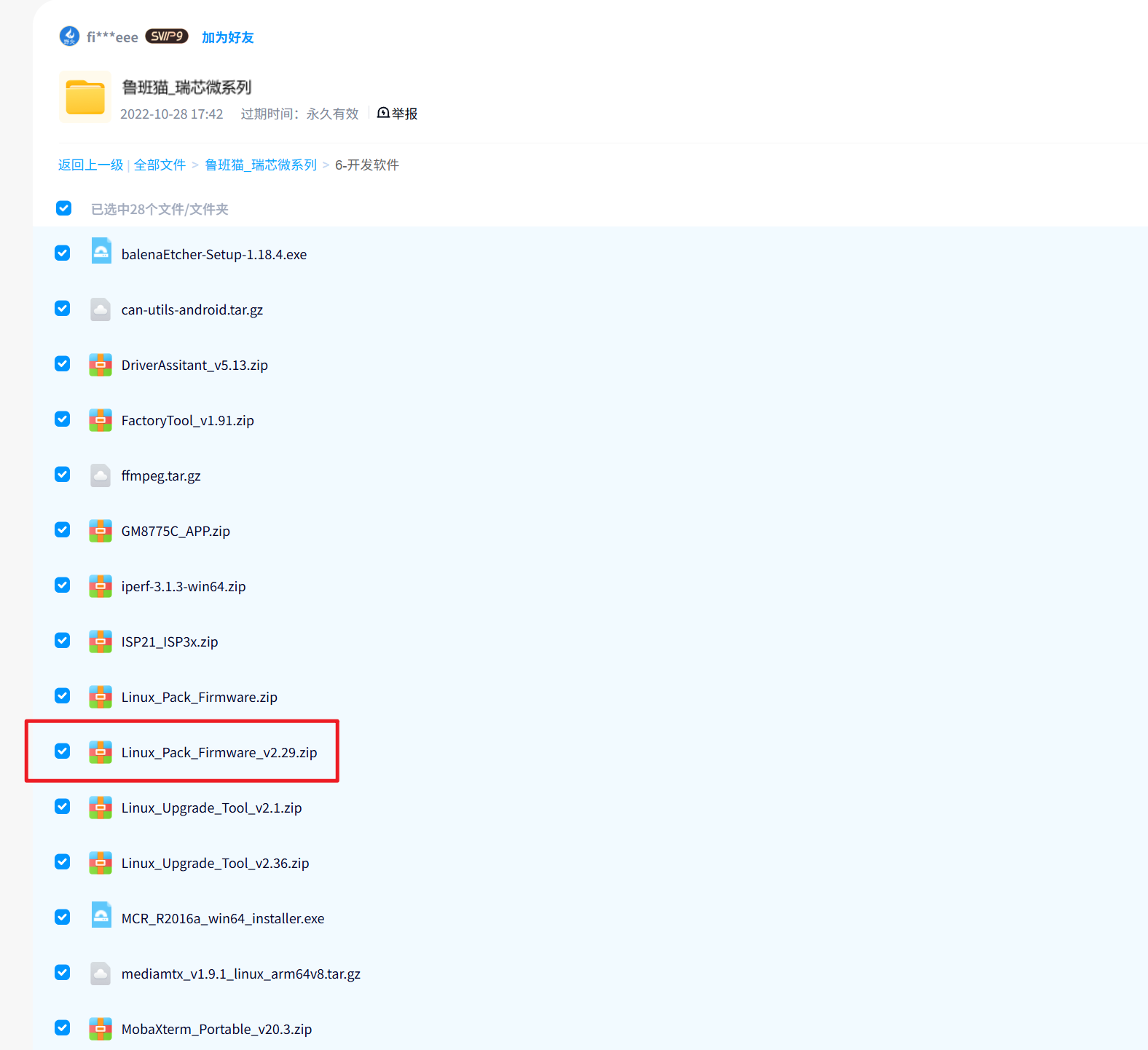Open Linux_Pack_Firmware_v2.29.zip file name
Screen dimensions: 1148x1050
(x=219, y=752)
